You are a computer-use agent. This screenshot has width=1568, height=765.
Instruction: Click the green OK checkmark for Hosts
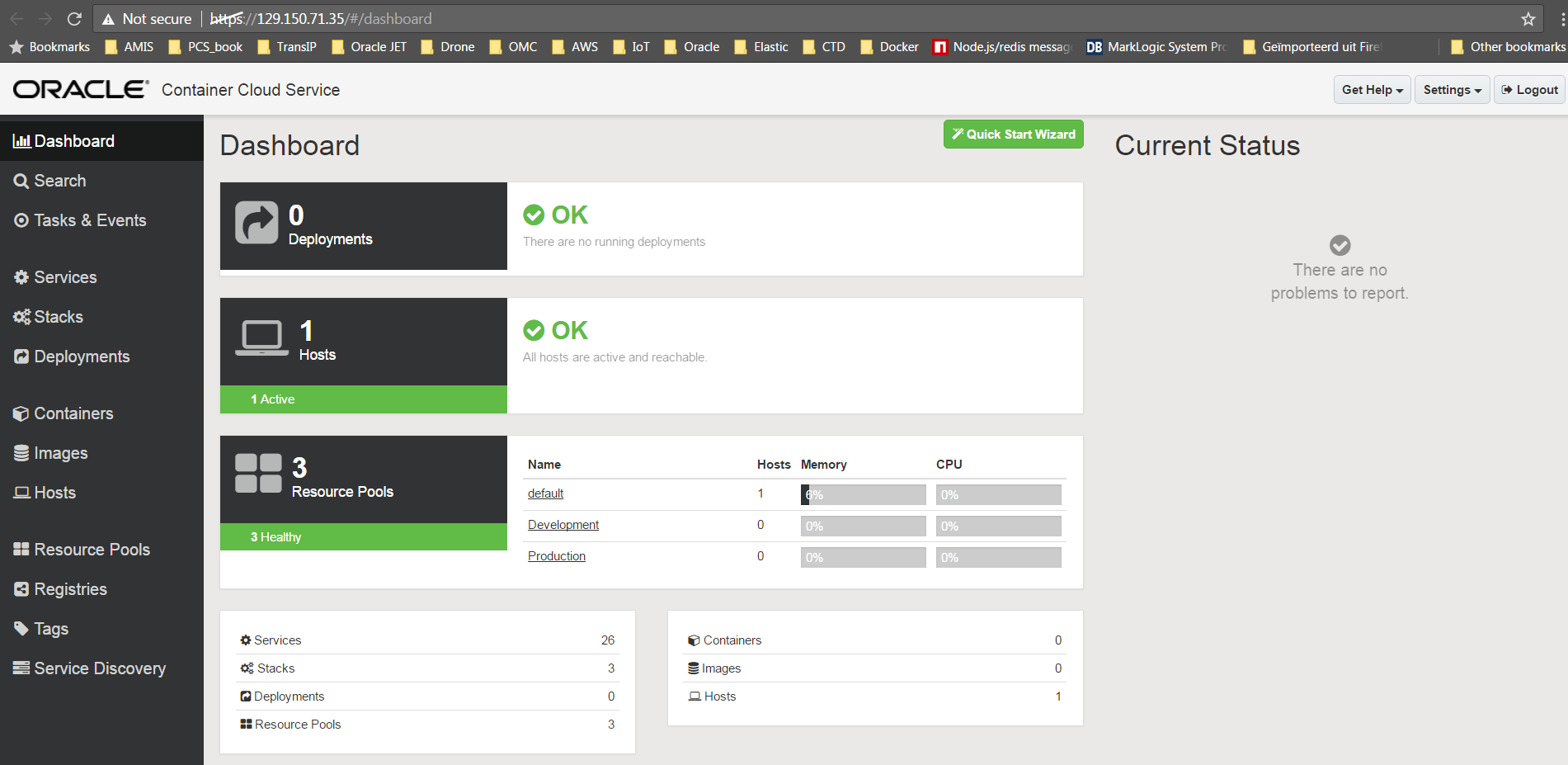pos(534,330)
